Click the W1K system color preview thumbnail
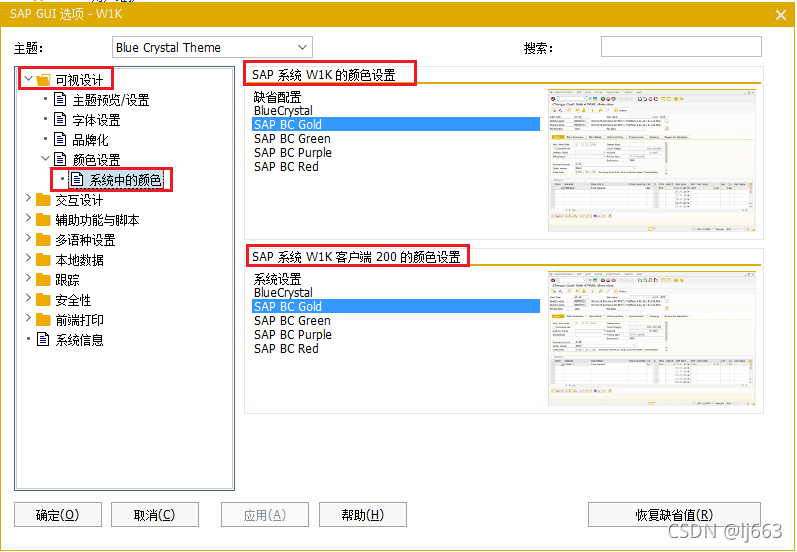 652,160
